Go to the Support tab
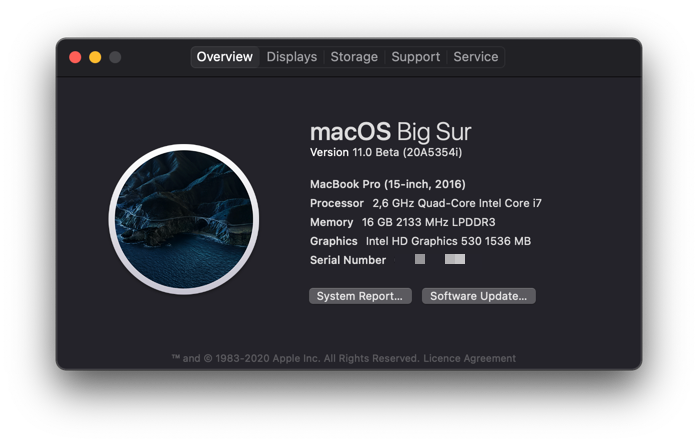 coord(415,57)
